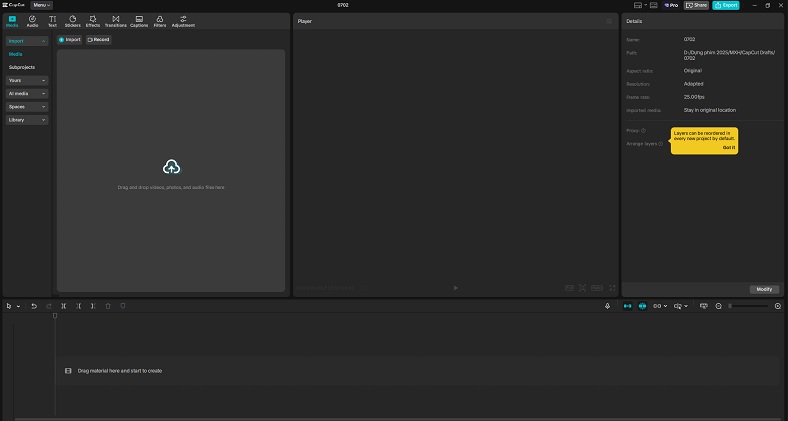The image size is (788, 421).
Task: Toggle main track magnet in timeline
Action: (x=628, y=306)
